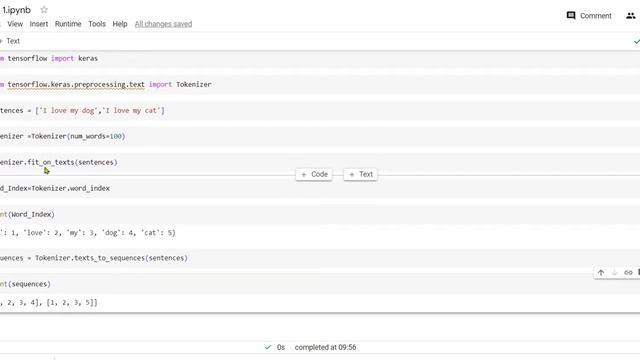Image resolution: width=640 pixels, height=360 pixels.
Task: Move cell down with arrow icon
Action: [x=614, y=273]
